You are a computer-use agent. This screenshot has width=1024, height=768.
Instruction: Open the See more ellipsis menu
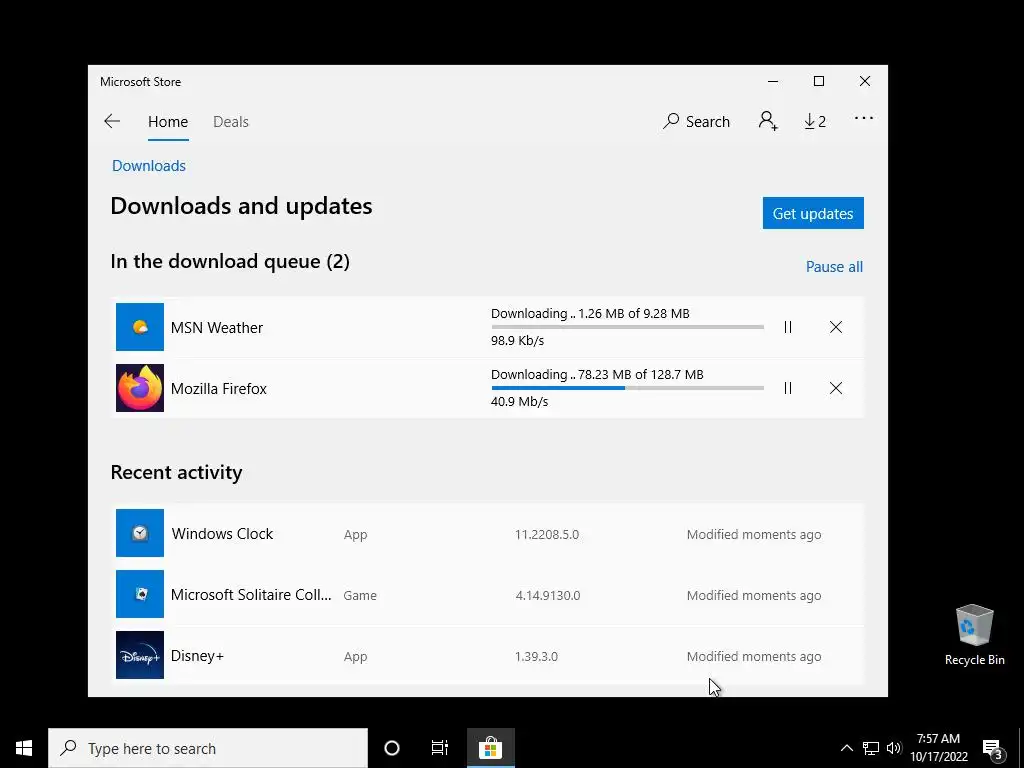863,118
